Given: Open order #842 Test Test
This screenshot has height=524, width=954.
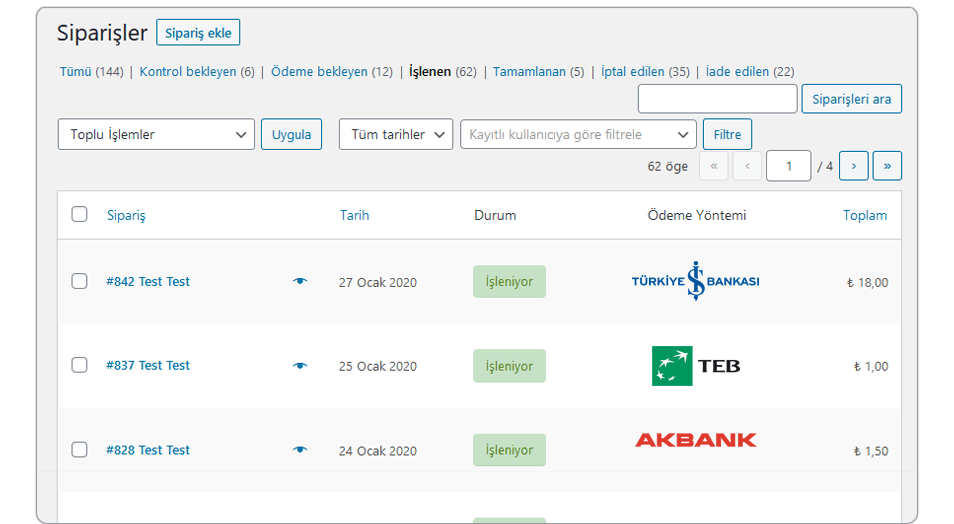Looking at the screenshot, I should 148,281.
